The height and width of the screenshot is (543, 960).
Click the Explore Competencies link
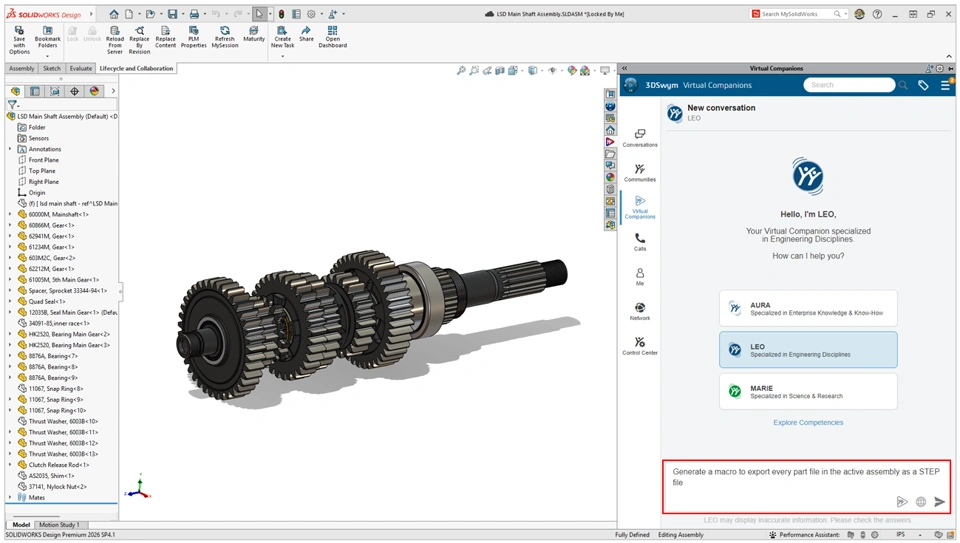click(808, 422)
